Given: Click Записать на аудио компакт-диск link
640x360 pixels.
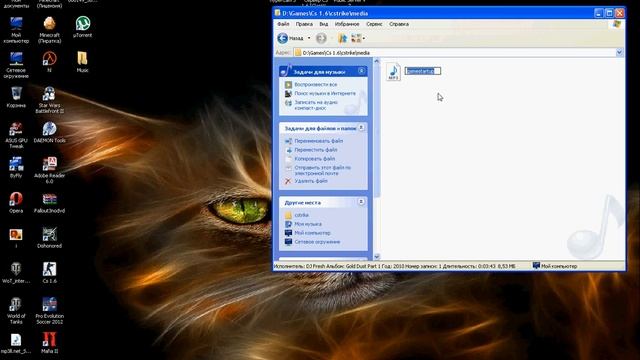Looking at the screenshot, I should [316, 105].
